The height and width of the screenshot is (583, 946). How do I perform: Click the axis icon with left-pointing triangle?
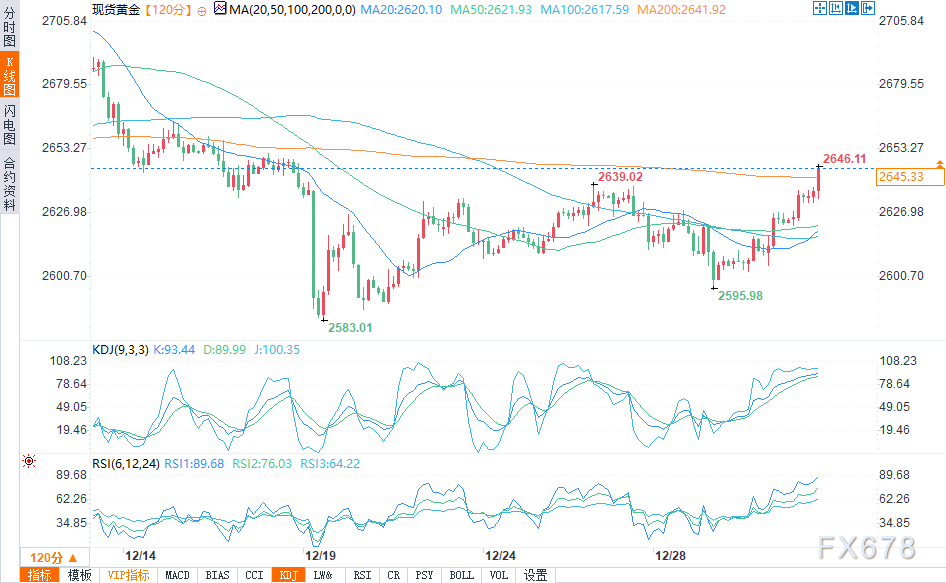836,8
